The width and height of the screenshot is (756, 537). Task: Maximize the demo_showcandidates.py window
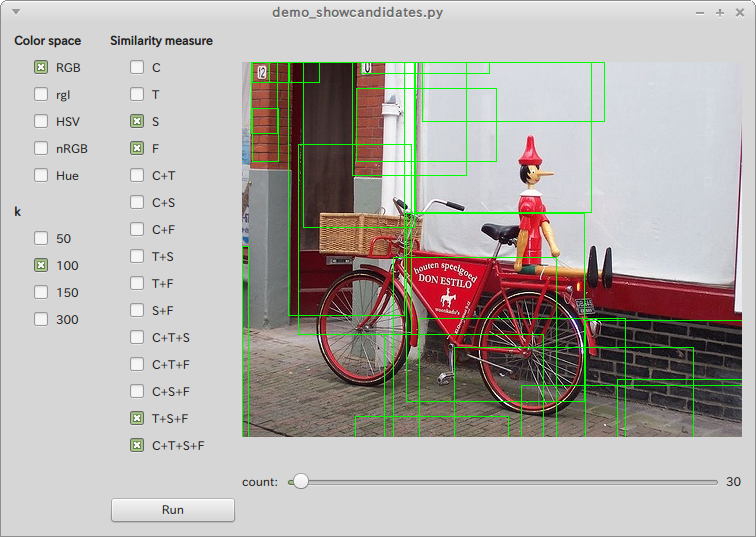pos(720,13)
